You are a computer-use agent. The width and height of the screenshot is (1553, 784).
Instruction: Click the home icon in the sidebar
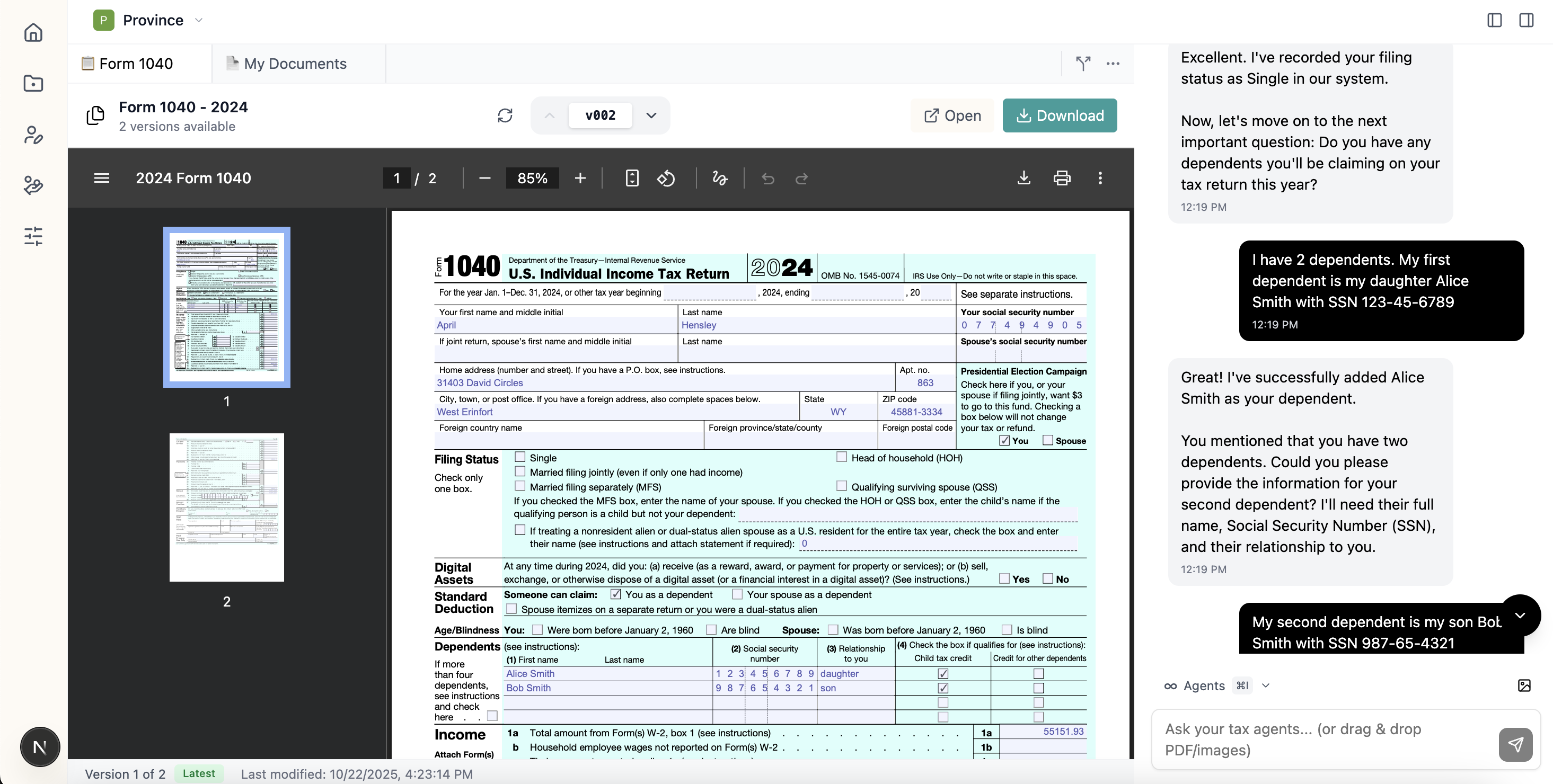(x=33, y=32)
